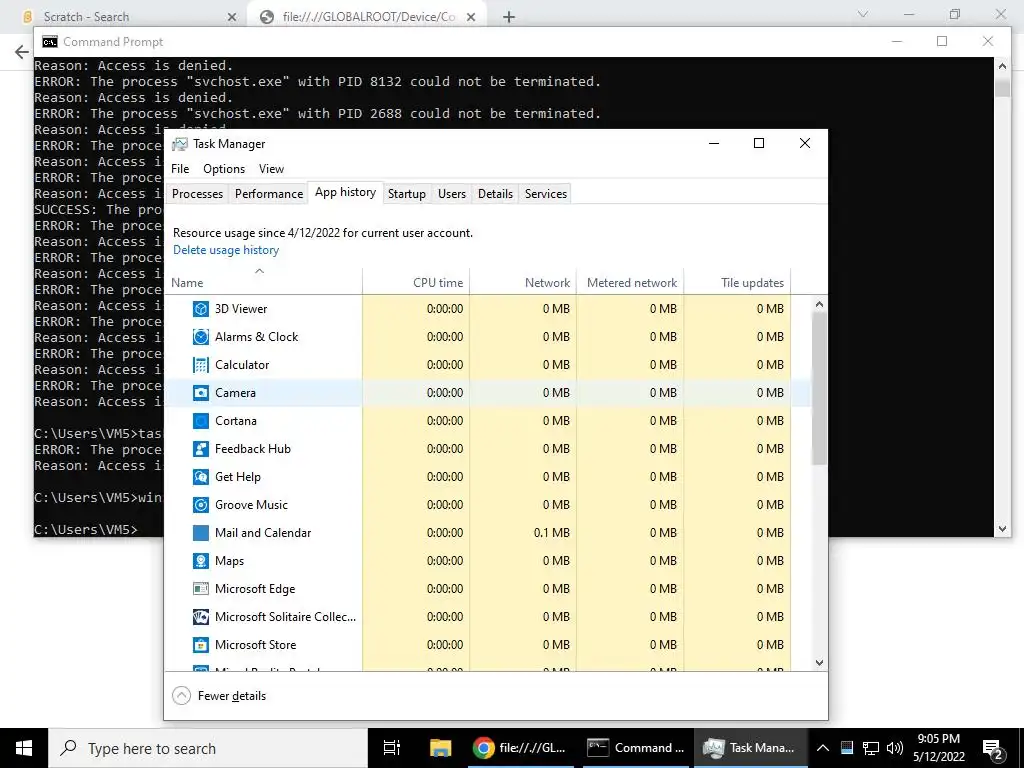Click the Feedback Hub app icon
This screenshot has width=1024, height=768.
pyautogui.click(x=200, y=449)
